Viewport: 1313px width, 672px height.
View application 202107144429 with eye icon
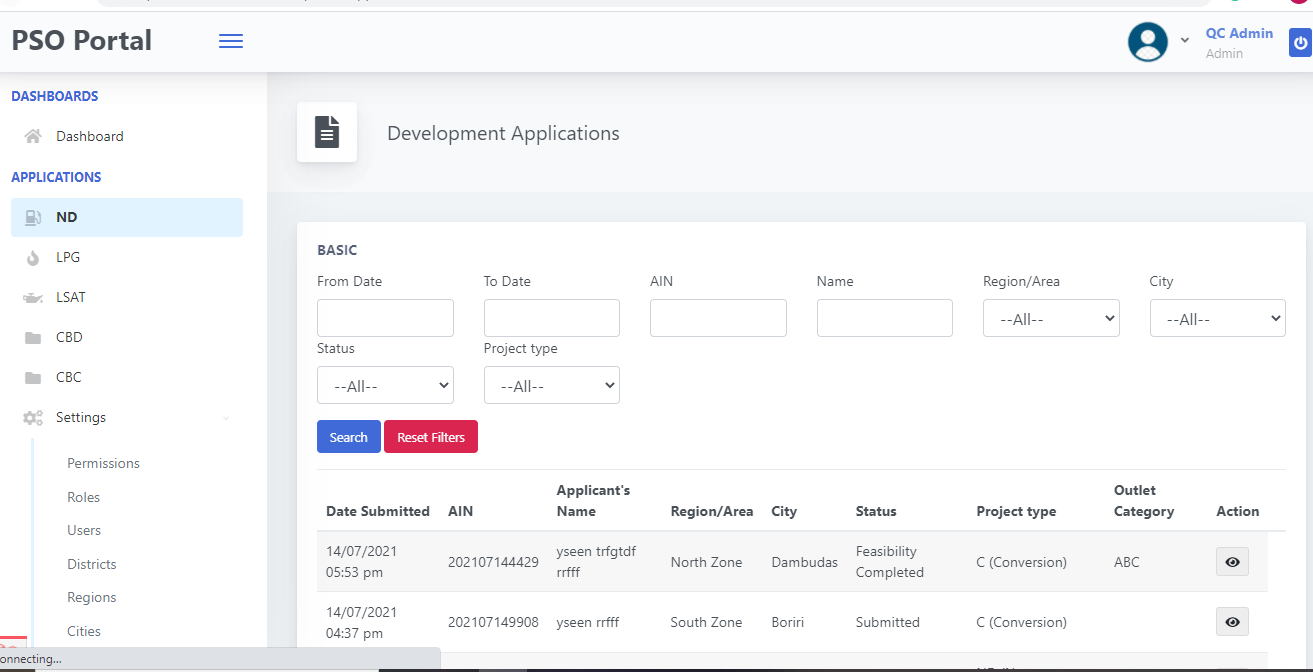(1232, 562)
